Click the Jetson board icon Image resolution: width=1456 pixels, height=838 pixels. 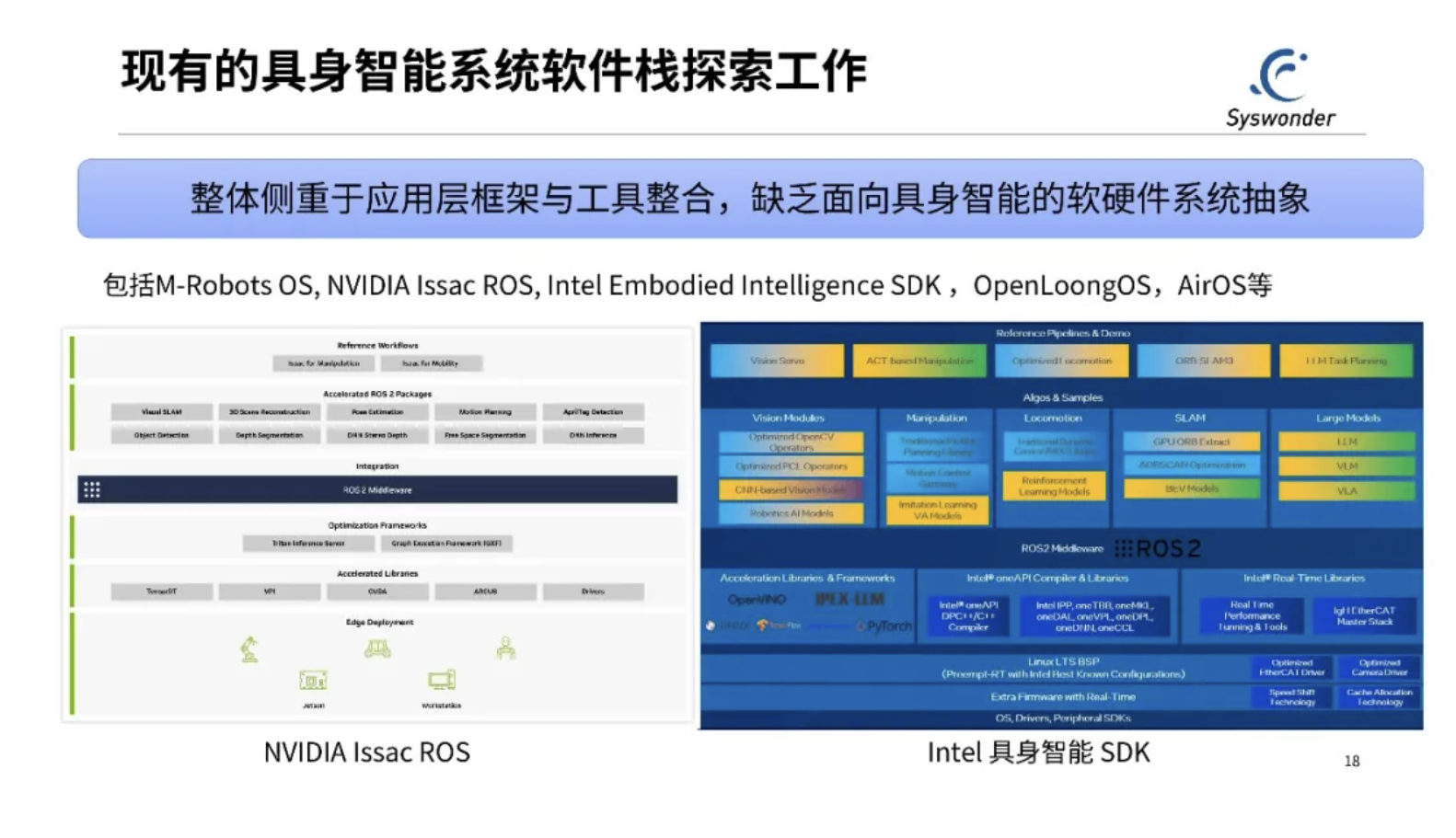point(313,681)
